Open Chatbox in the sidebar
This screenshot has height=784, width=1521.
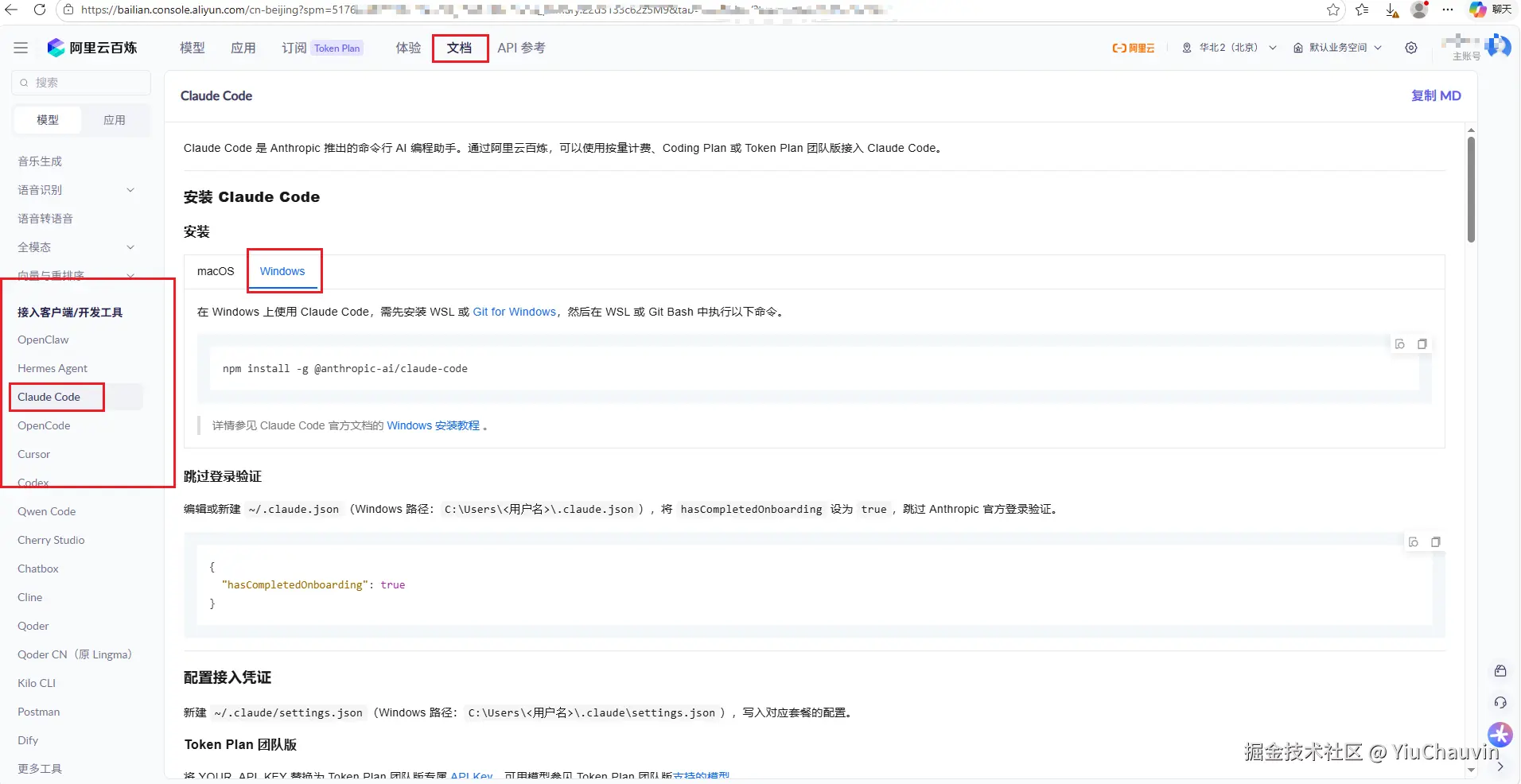click(38, 569)
